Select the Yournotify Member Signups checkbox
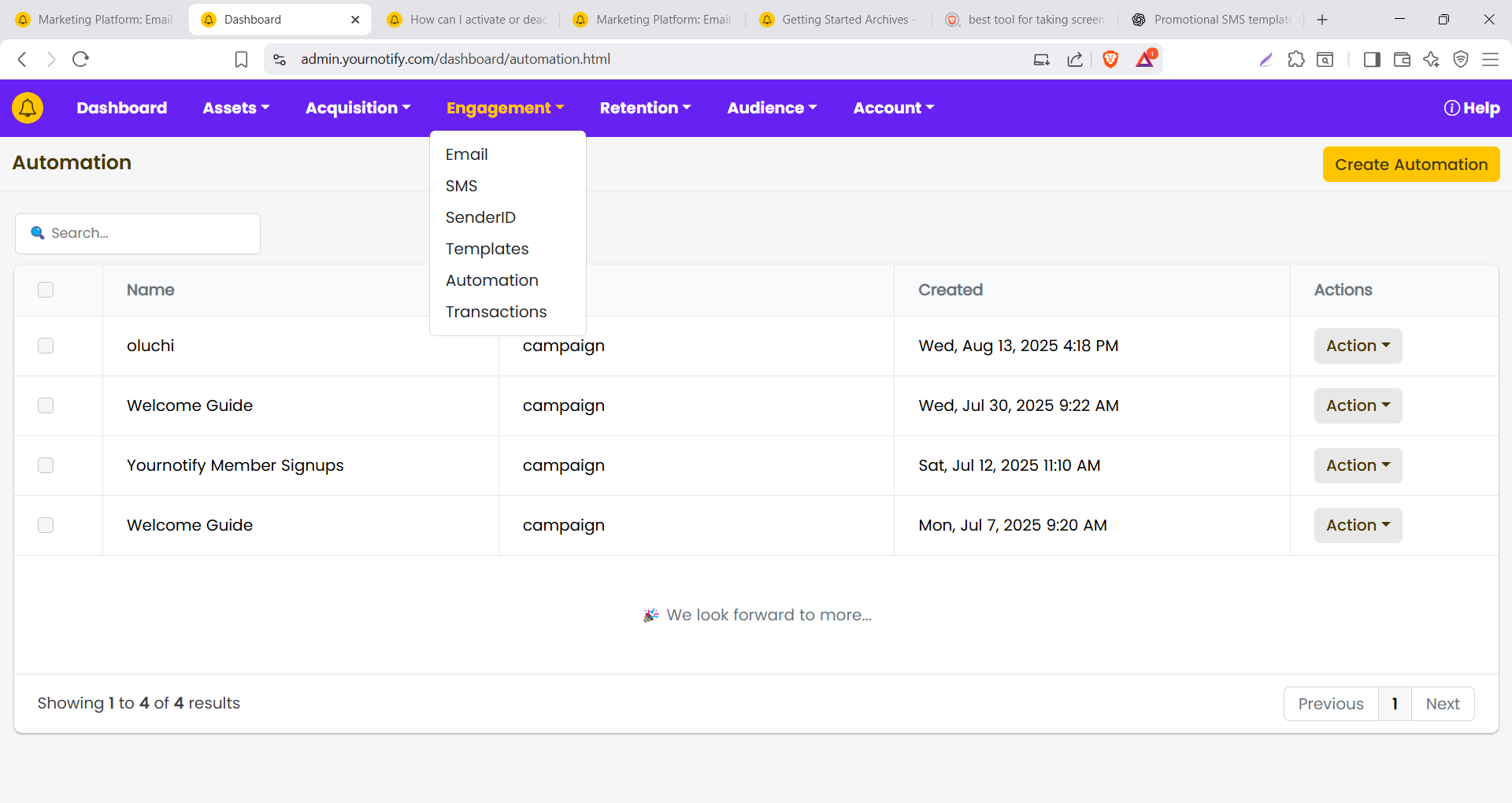This screenshot has height=803, width=1512. coord(46,465)
